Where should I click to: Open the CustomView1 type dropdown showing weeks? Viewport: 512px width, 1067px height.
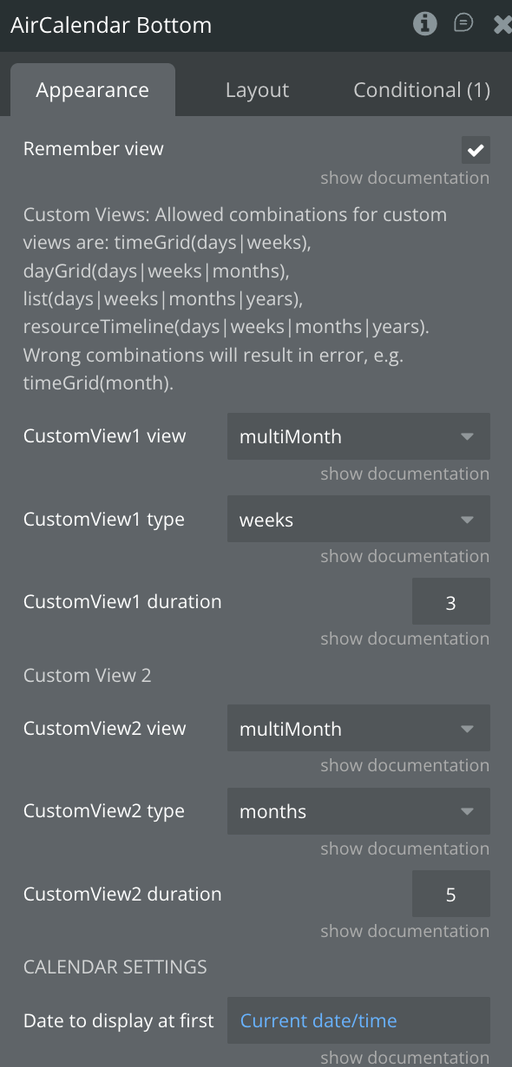coord(359,519)
